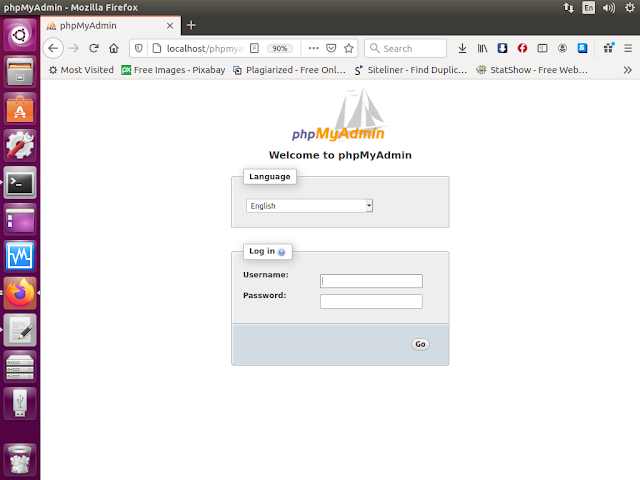Open a new browser tab
Screen dimensions: 640x480
191,25
